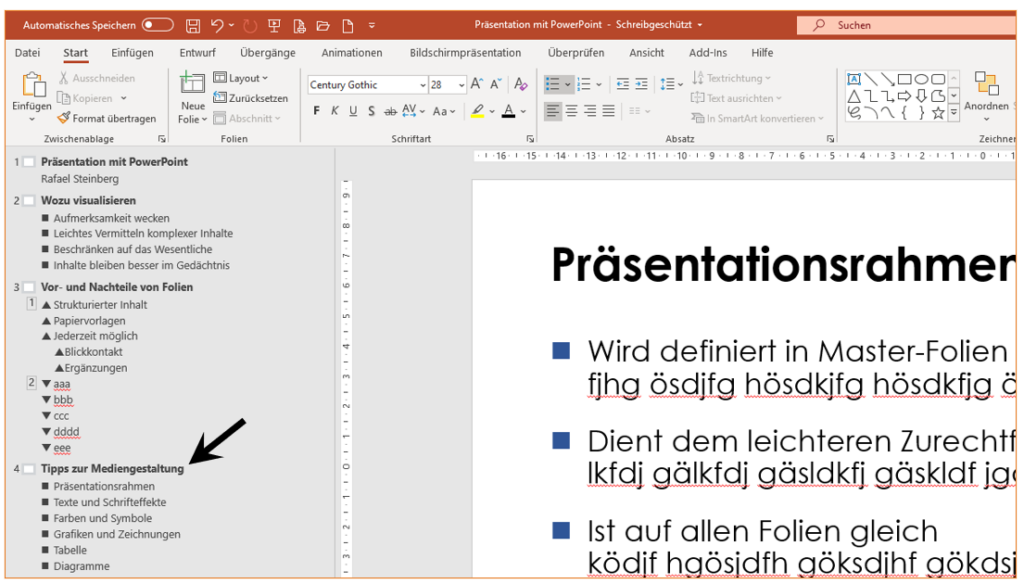Apply the black font color
Screen dimensions: 1024x584
point(509,111)
